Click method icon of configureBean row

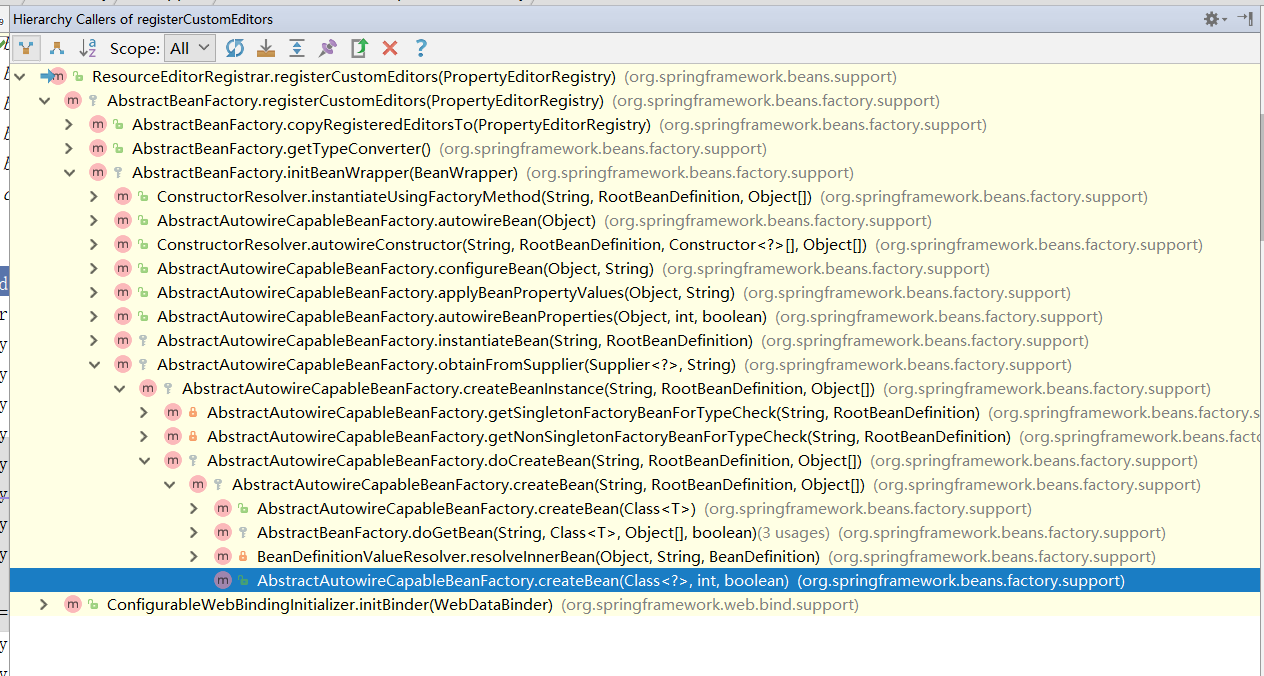pyautogui.click(x=122, y=269)
